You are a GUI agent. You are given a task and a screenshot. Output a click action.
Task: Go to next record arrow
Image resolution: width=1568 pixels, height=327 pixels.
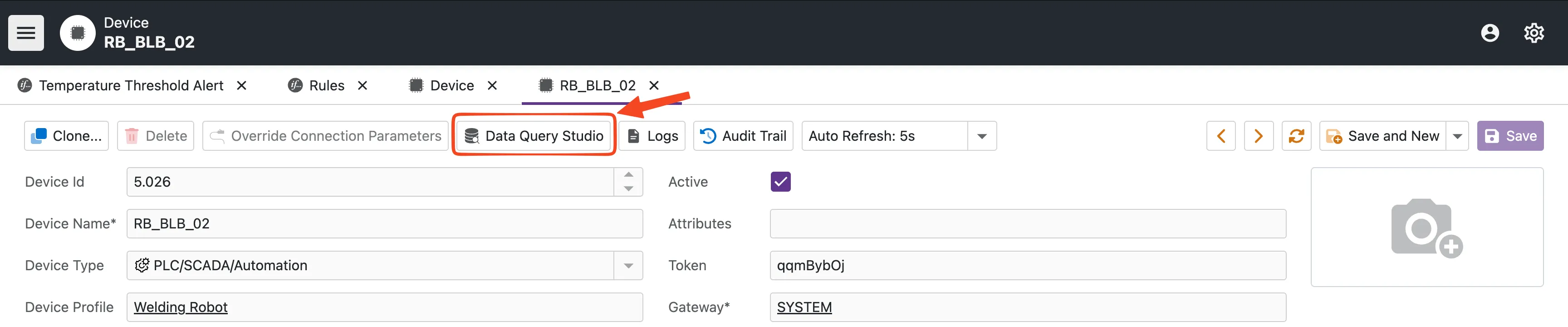1258,136
